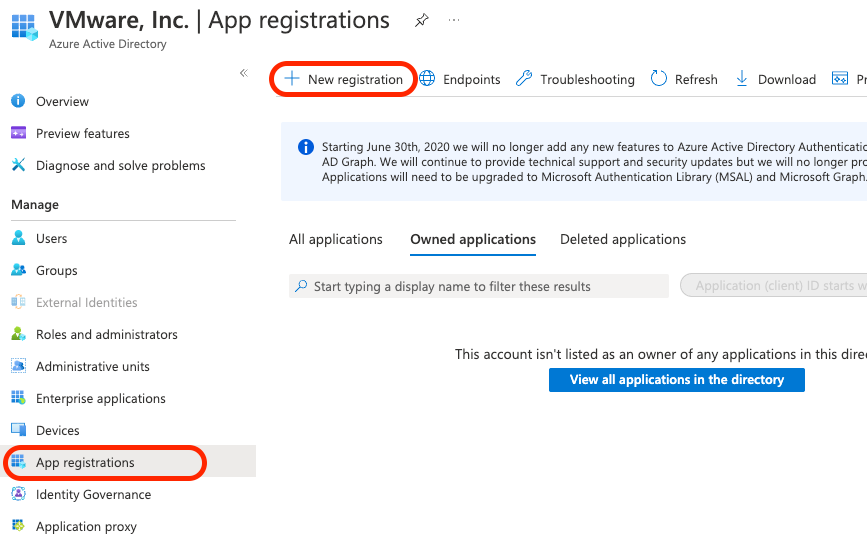Open Overview in the sidebar
The height and width of the screenshot is (538, 867).
62,101
